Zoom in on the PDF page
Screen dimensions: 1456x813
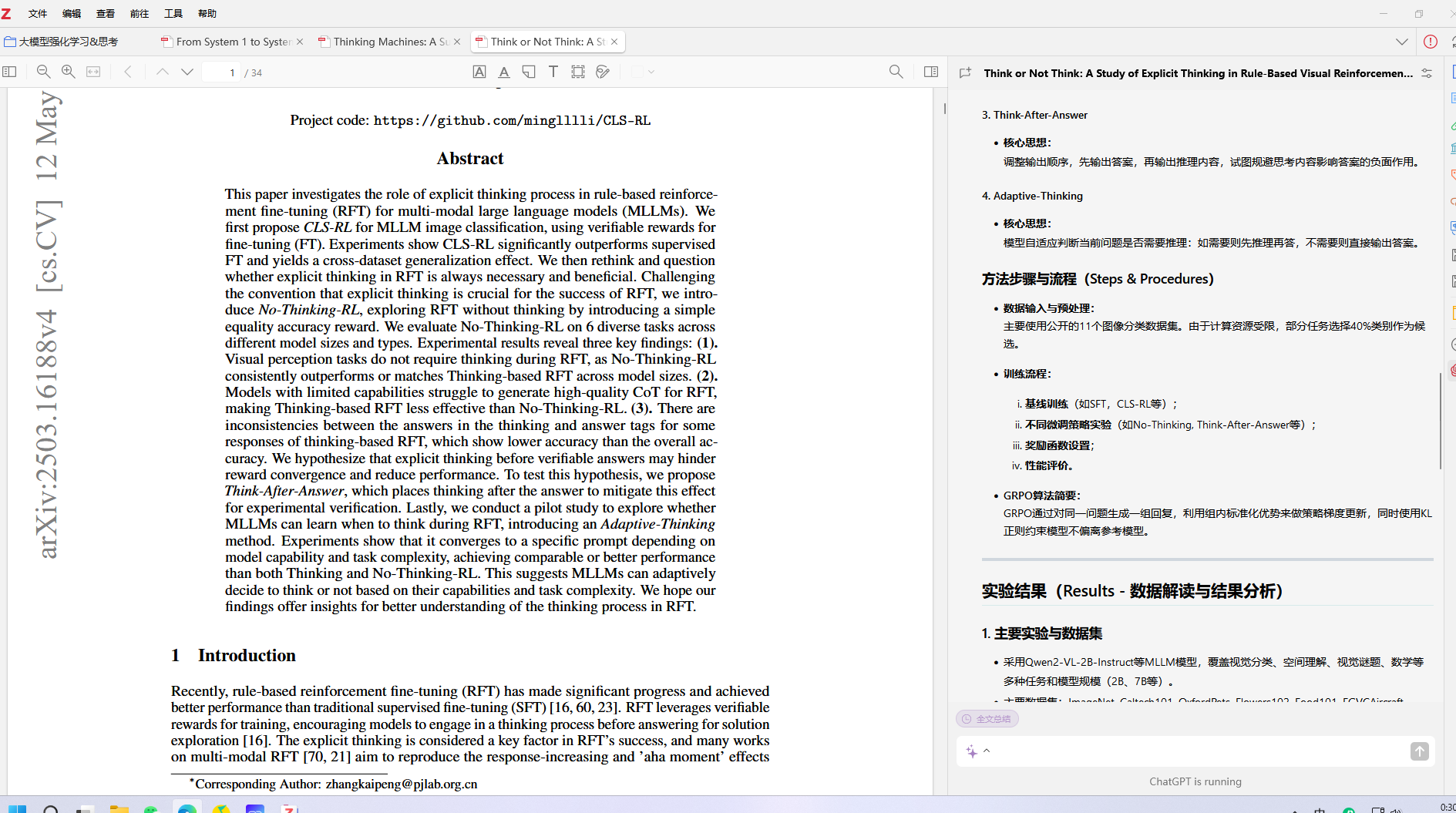tap(68, 72)
